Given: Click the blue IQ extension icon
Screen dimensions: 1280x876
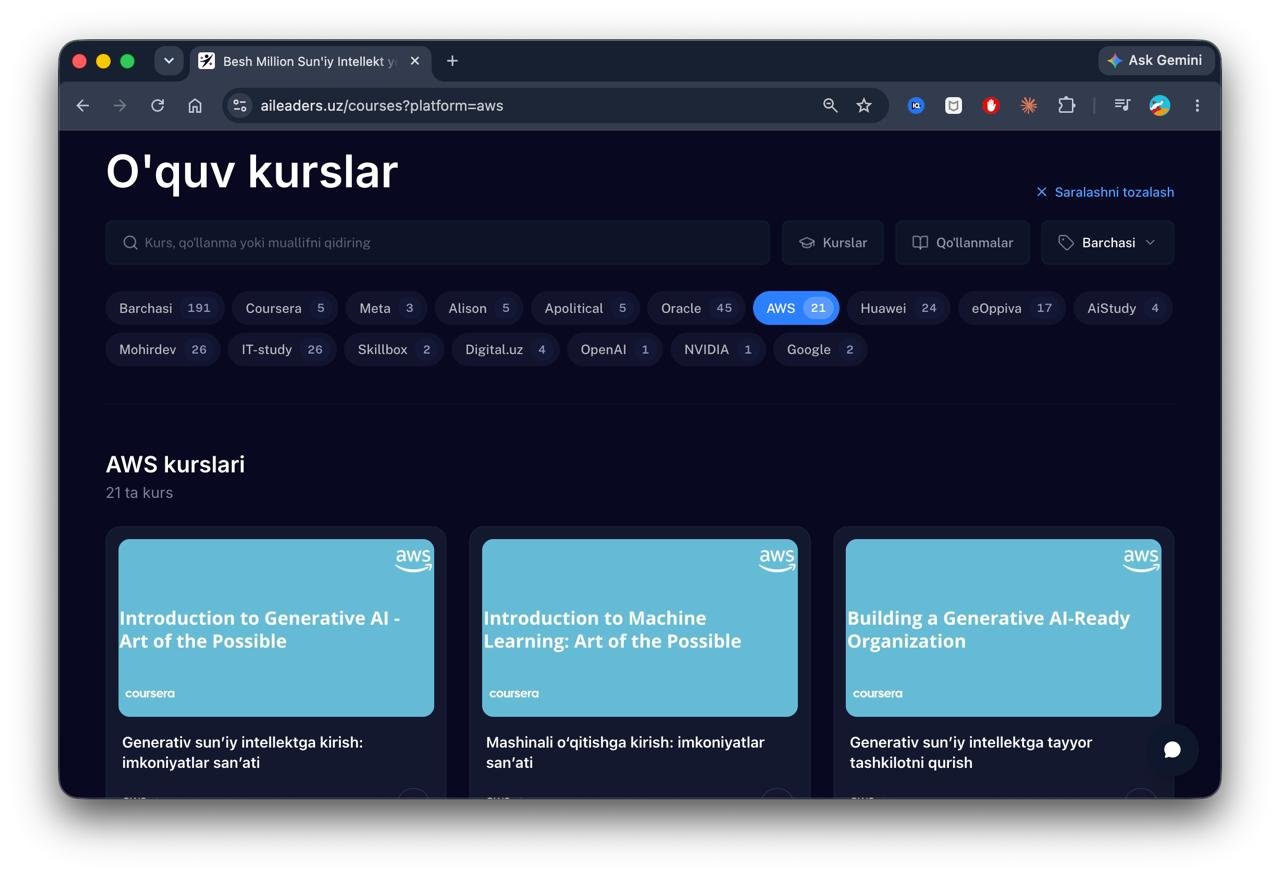Looking at the screenshot, I should tap(916, 105).
